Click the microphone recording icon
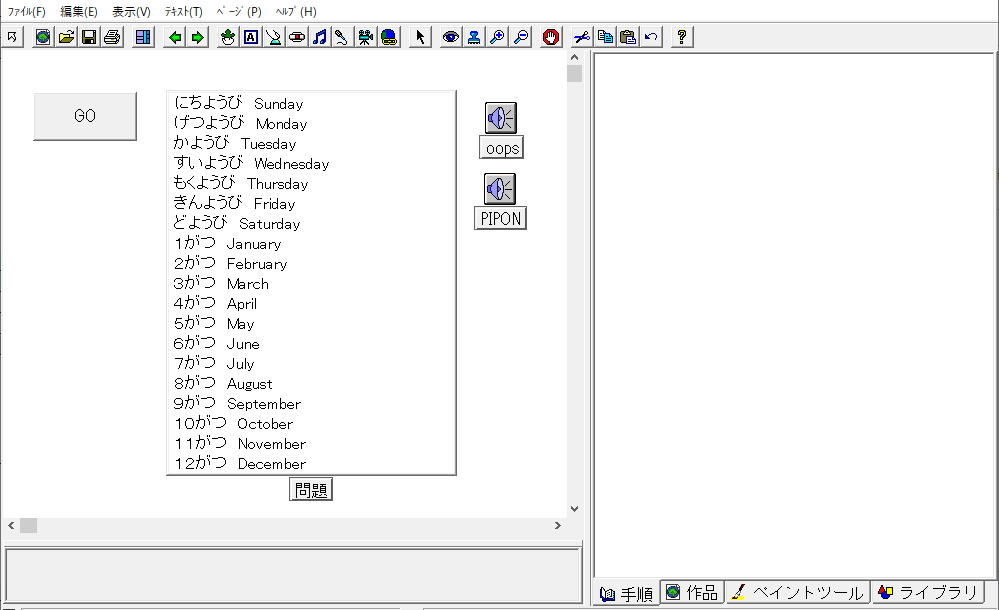Image resolution: width=999 pixels, height=610 pixels. (342, 37)
